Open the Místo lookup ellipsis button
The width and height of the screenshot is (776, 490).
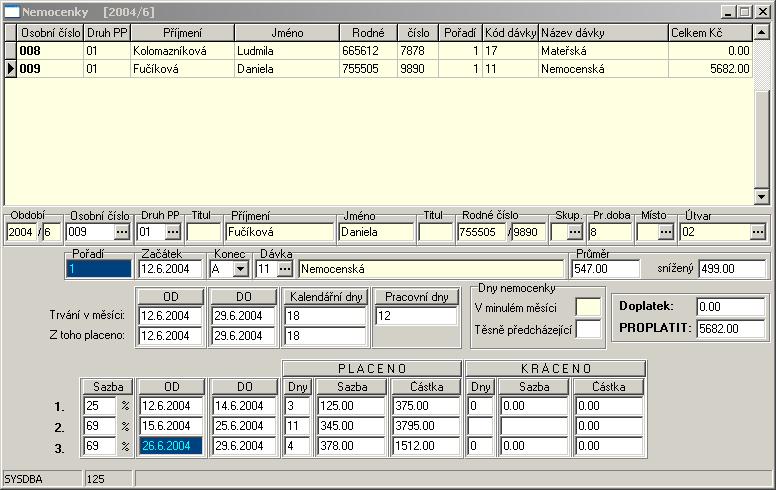tap(665, 232)
